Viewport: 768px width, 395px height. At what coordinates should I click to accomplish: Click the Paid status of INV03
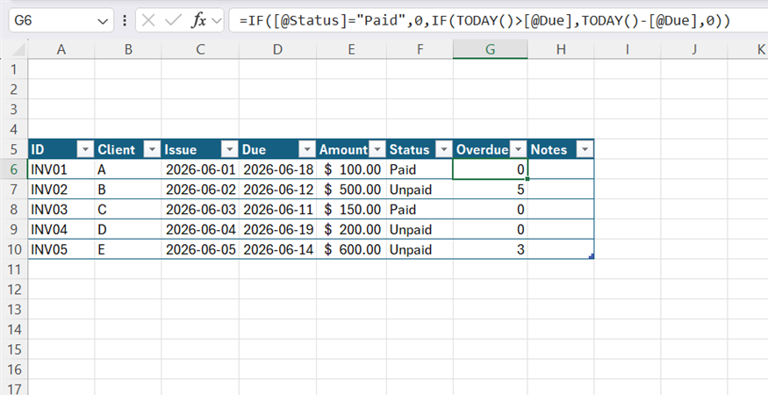(x=420, y=210)
